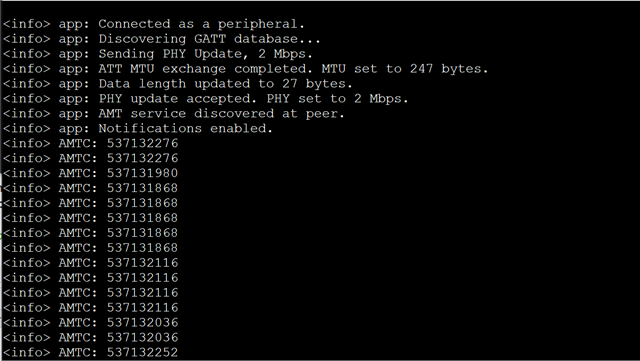Select the 'Sending PHY Update, 2 Mbps.' line
Image resolution: width=640 pixels, height=361 pixels.
point(158,54)
